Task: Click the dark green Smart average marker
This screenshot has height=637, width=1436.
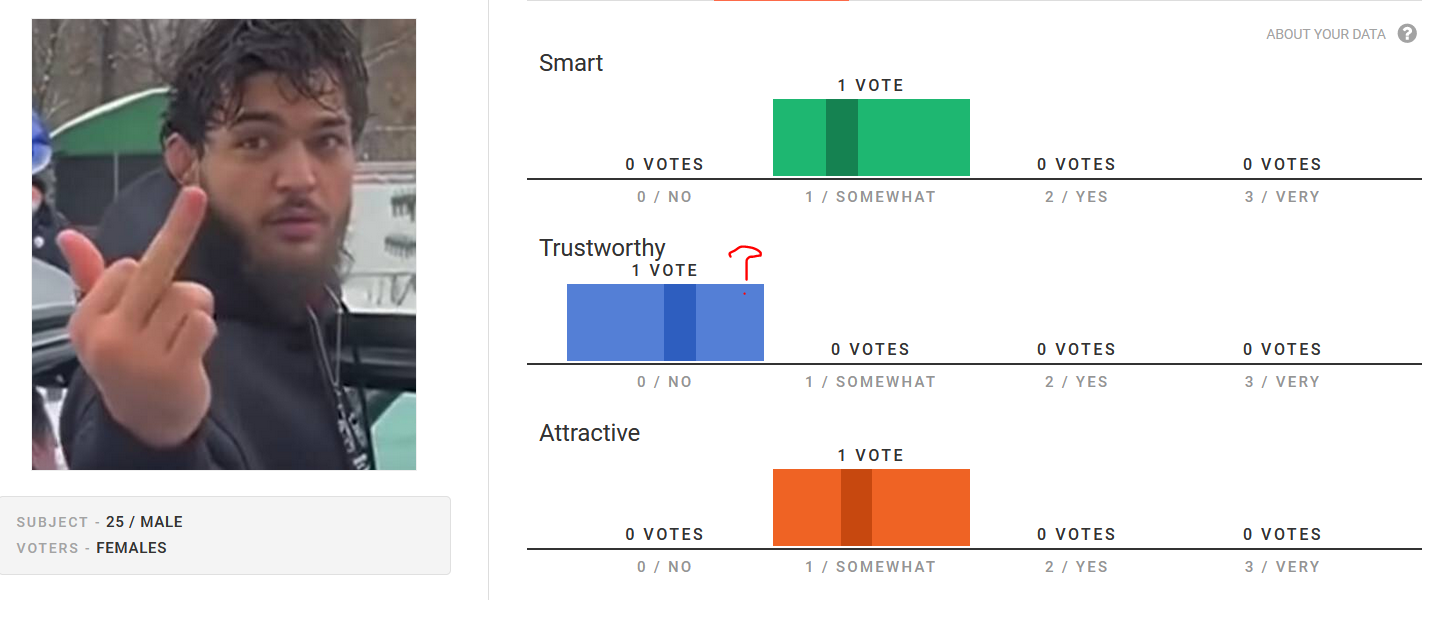Action: click(x=842, y=138)
